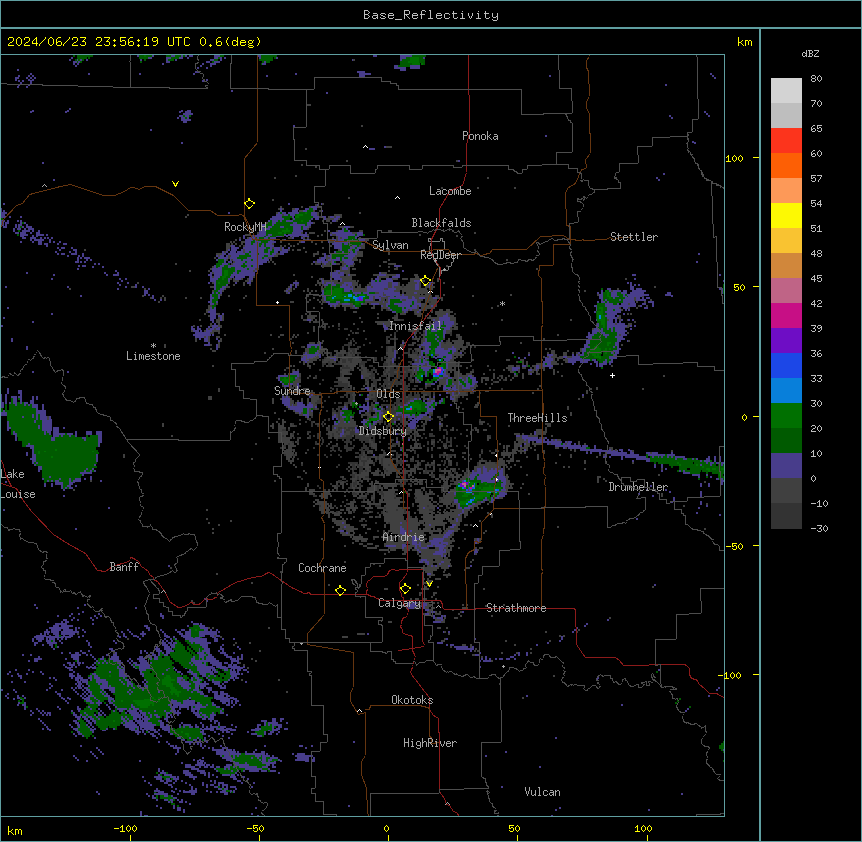Image resolution: width=862 pixels, height=842 pixels.
Task: Click the pink 42-45 dBZ legend swatch
Action: (x=786, y=290)
